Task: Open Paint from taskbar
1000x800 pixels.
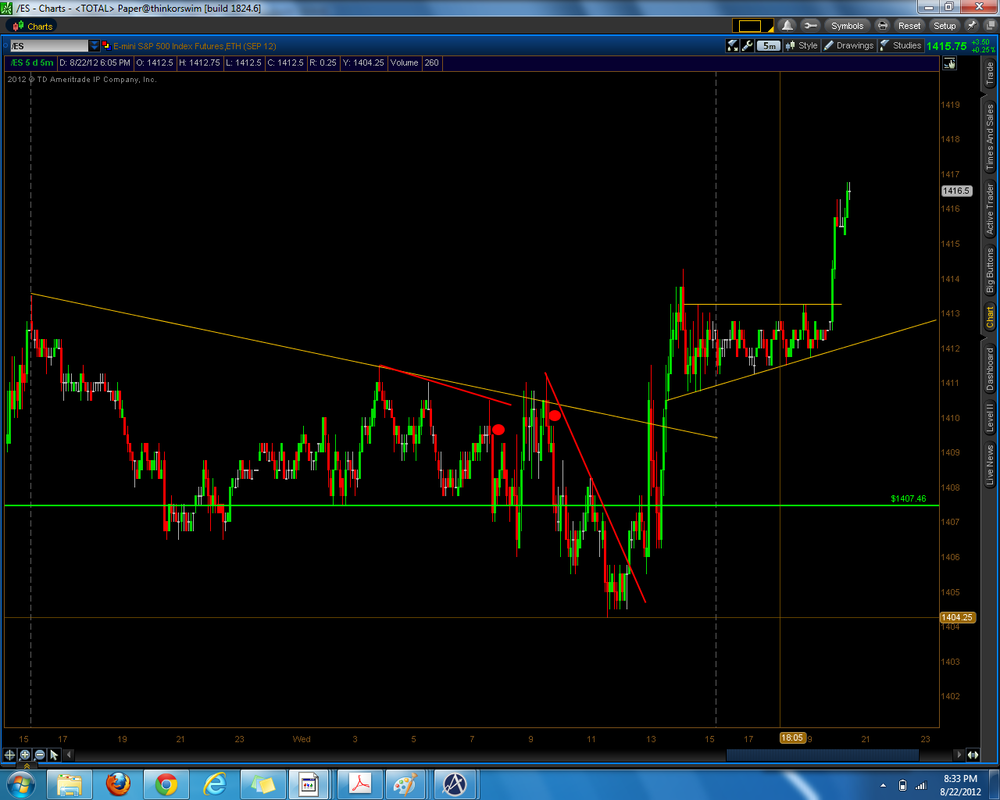Action: 406,784
